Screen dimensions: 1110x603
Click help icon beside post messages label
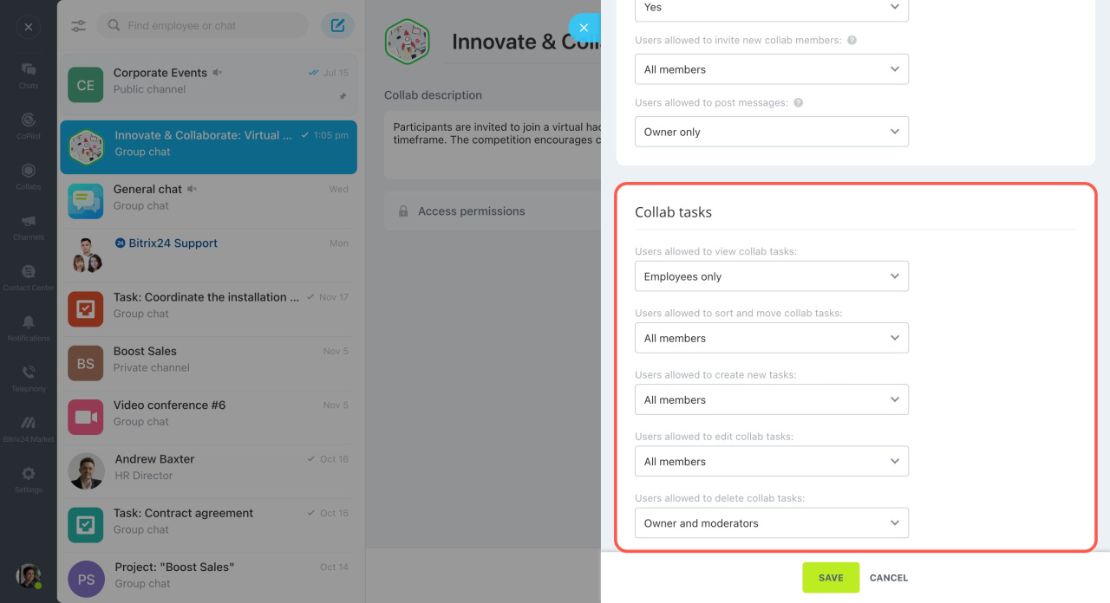tap(799, 103)
